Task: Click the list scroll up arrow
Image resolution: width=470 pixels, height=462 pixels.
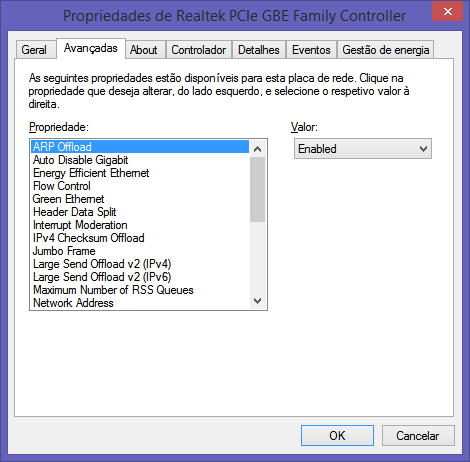Action: 257,149
